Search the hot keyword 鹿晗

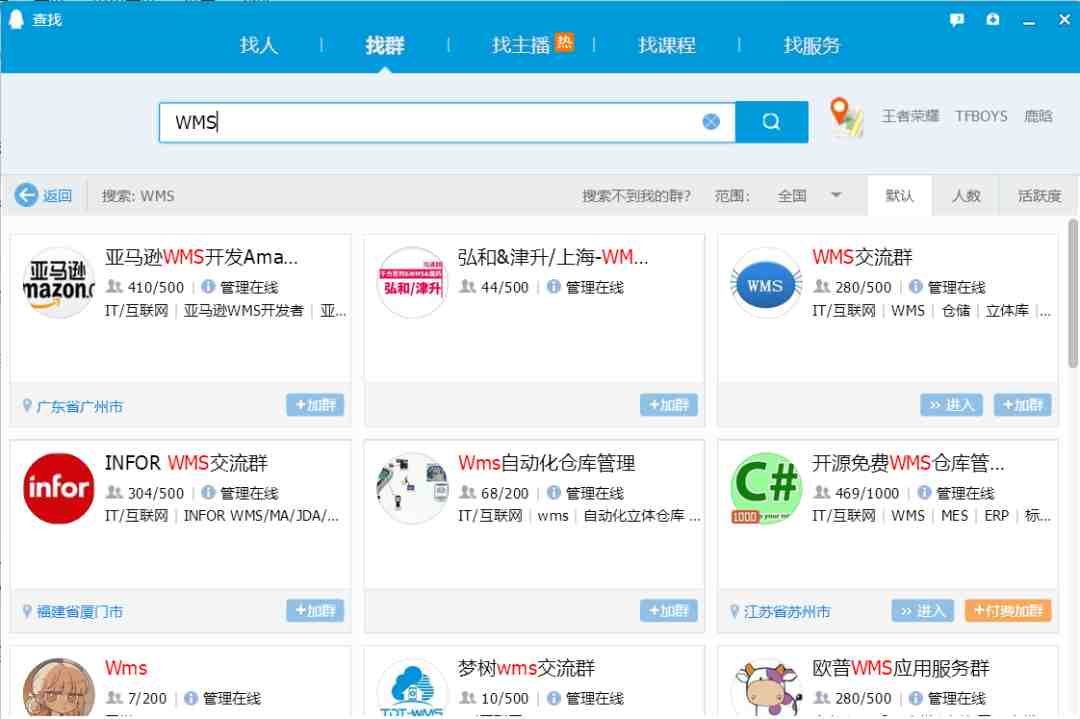(x=1038, y=116)
